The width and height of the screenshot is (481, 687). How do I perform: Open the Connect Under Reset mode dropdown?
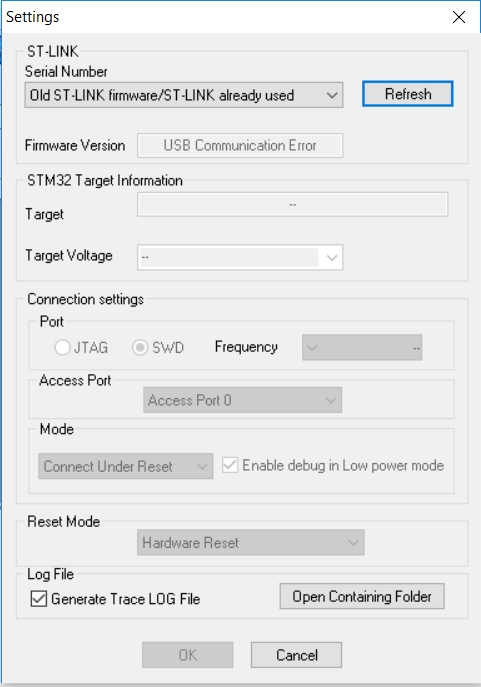(125, 466)
